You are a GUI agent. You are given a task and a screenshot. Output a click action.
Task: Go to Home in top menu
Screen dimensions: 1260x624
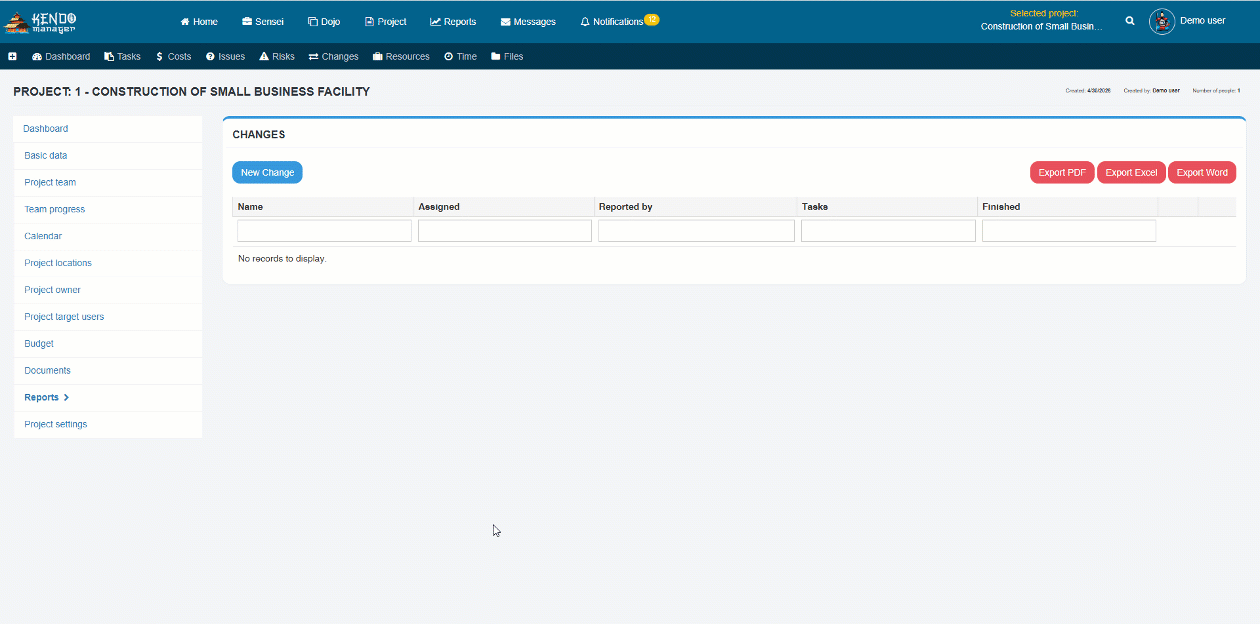(x=199, y=22)
